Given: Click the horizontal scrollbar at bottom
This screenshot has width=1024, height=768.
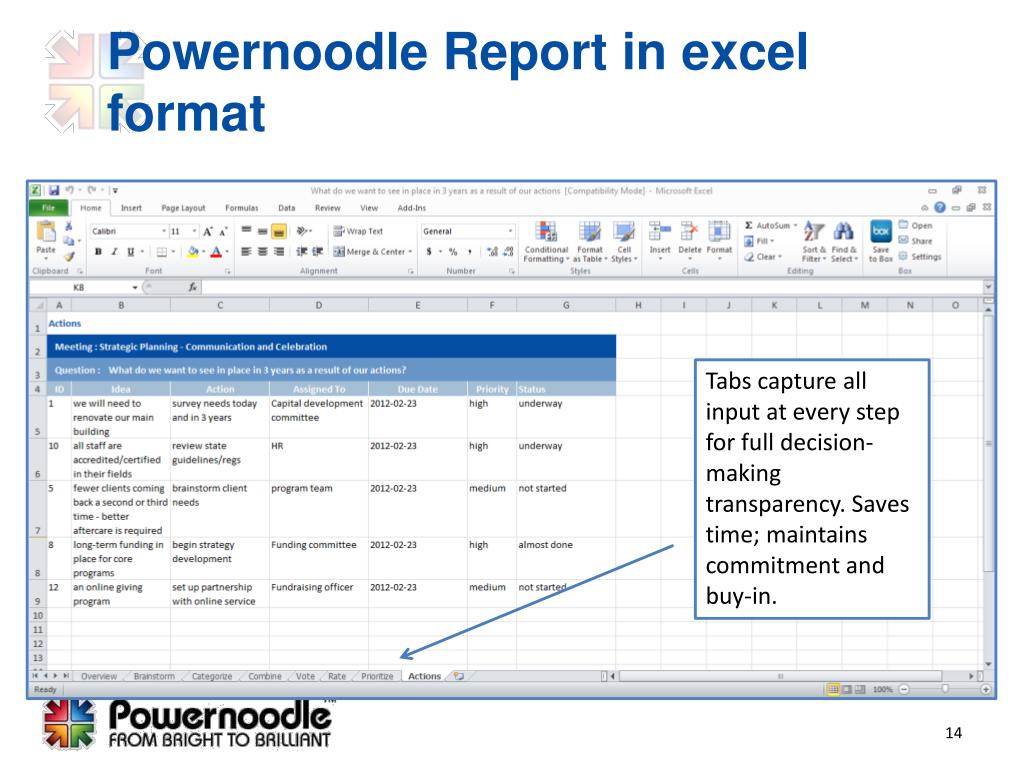Looking at the screenshot, I should 780,677.
